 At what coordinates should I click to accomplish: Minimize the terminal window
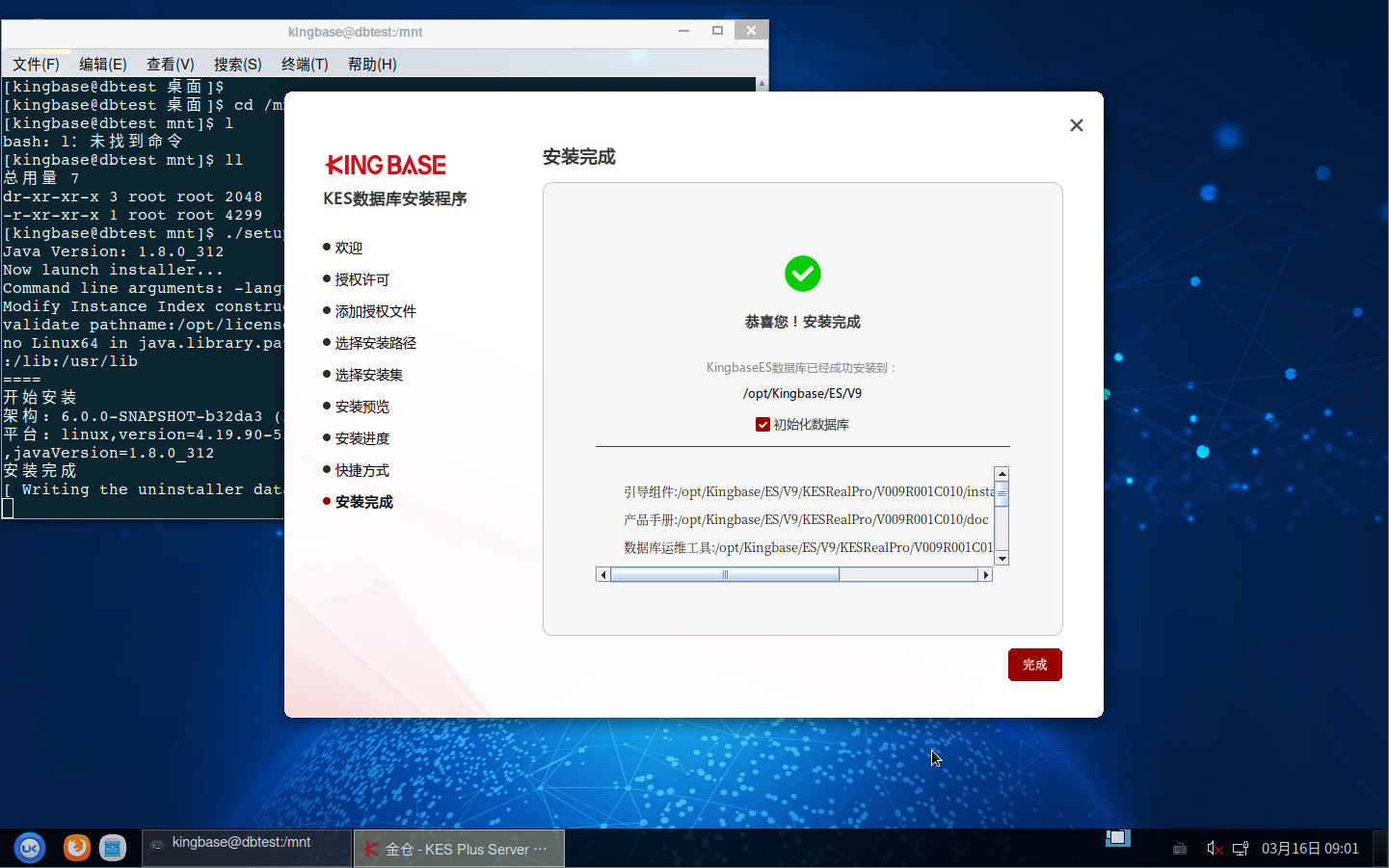[x=683, y=31]
